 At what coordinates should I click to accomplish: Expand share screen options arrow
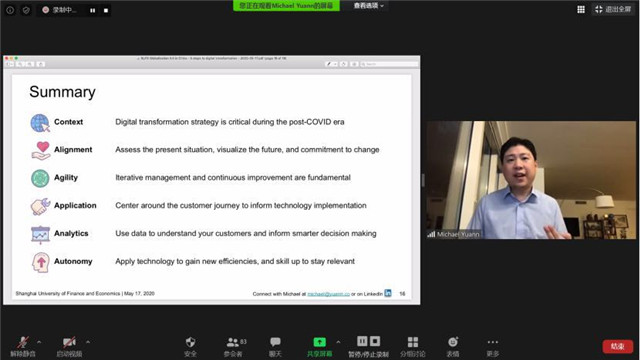click(x=338, y=342)
